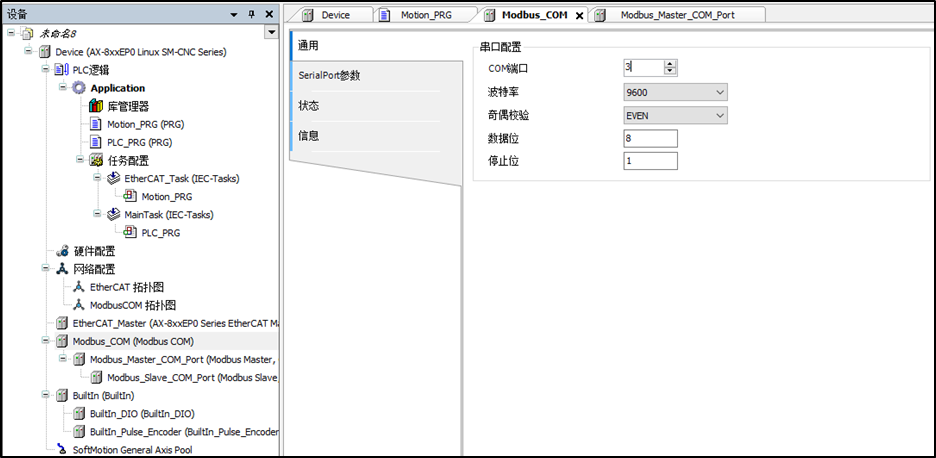Open the ModbusCOM 拓扑图 icon
936x458 pixels.
79,305
